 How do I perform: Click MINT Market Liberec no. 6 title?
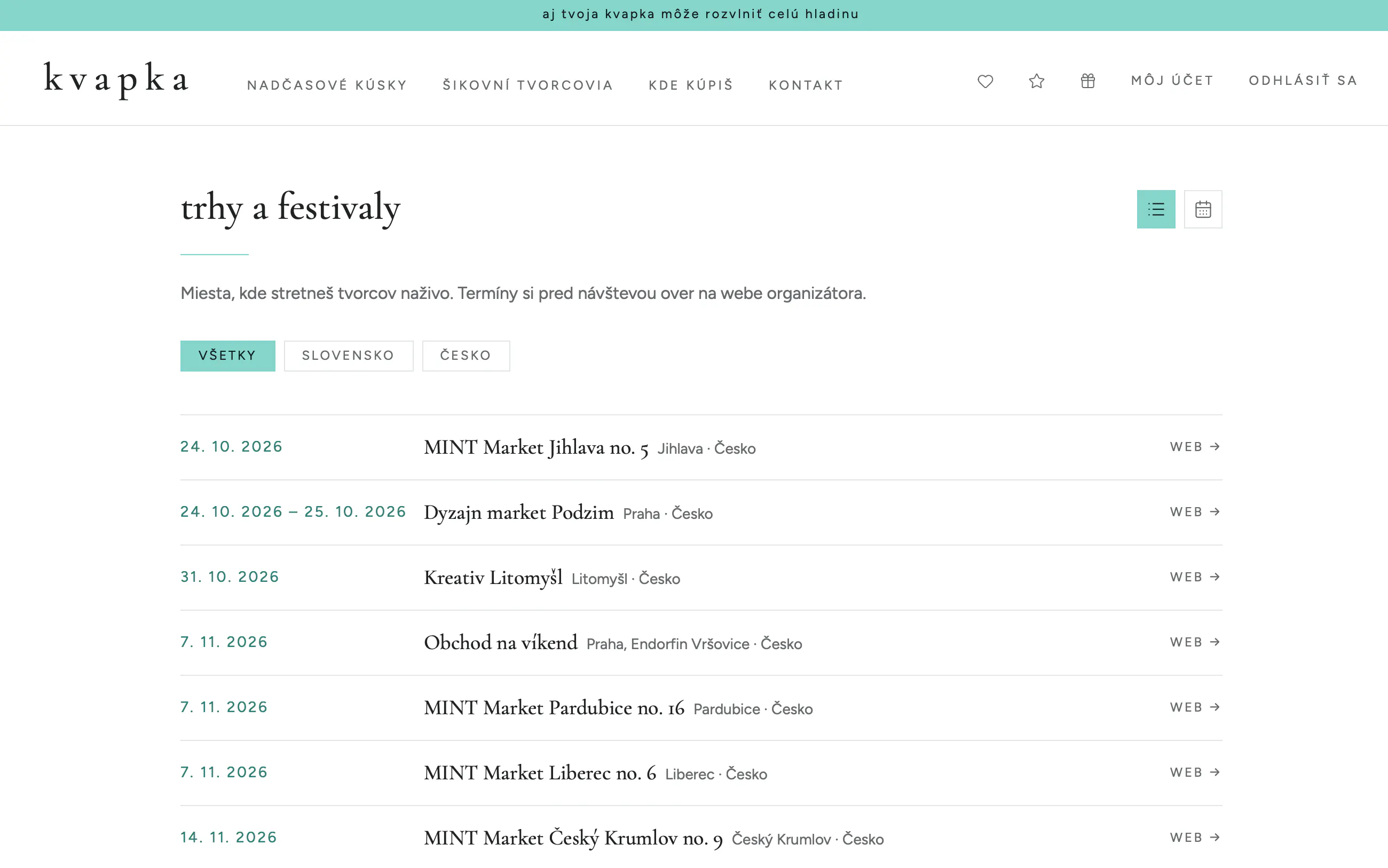point(540,772)
